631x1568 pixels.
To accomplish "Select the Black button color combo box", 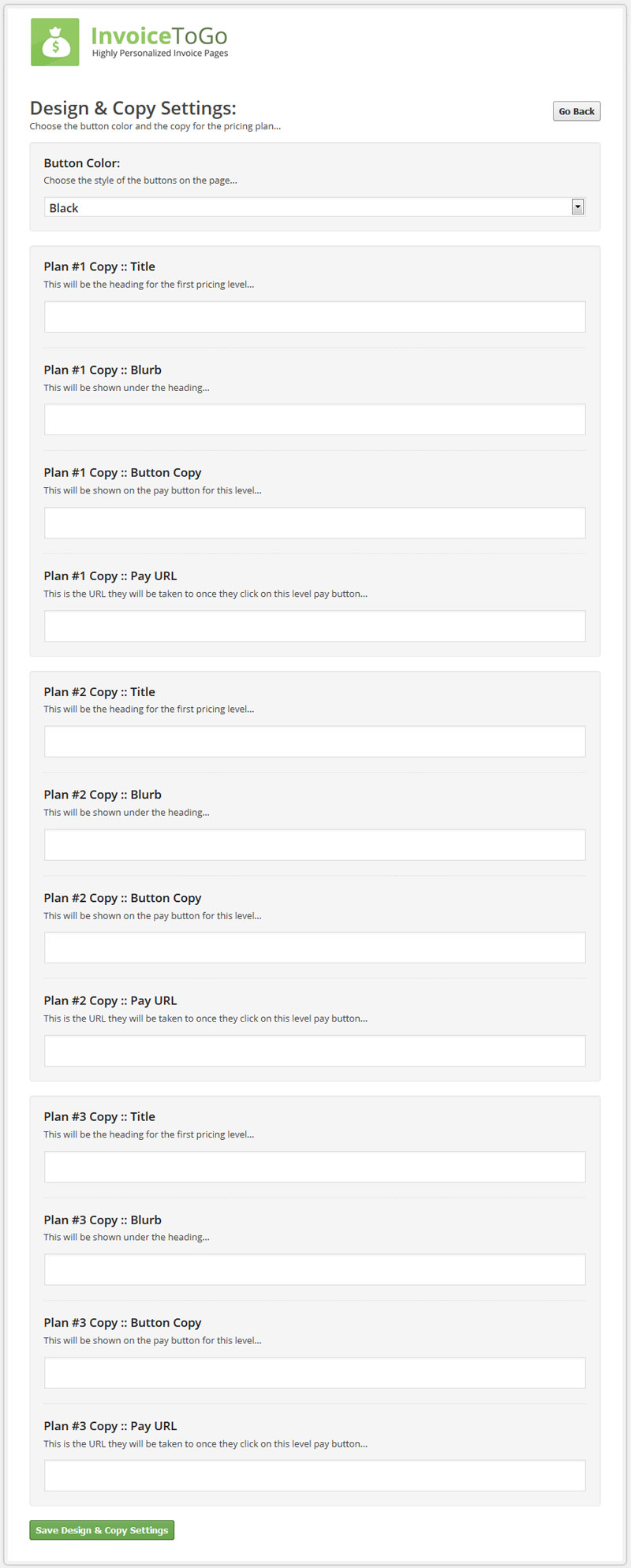I will [315, 207].
